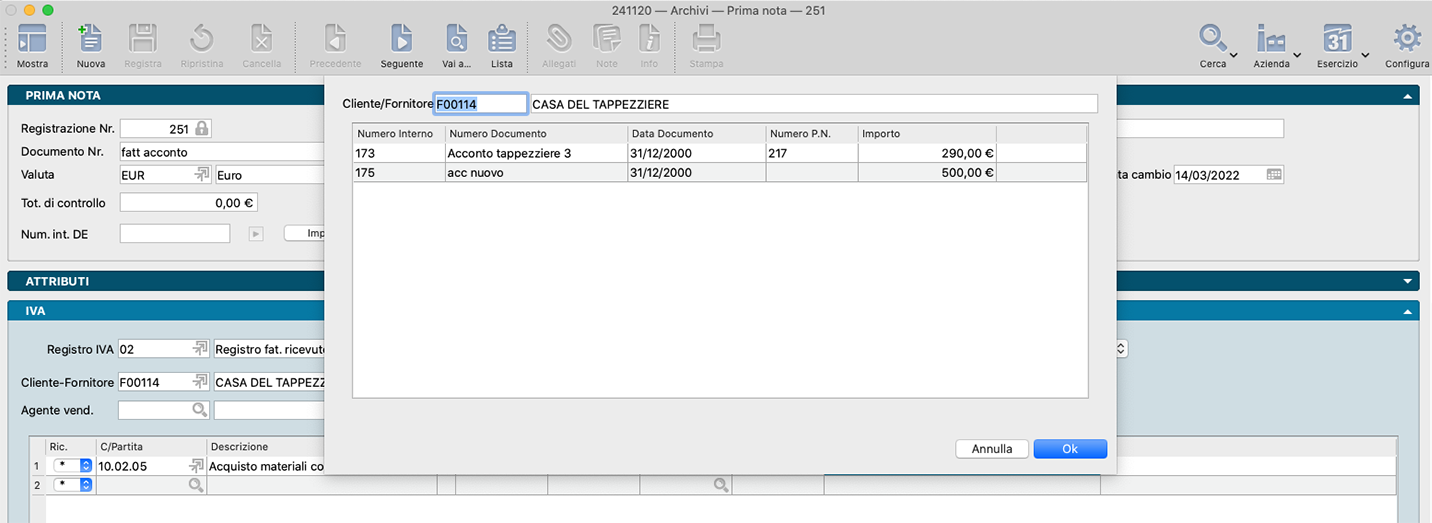Go to next record with Seguente
The width and height of the screenshot is (1432, 523).
click(x=401, y=41)
